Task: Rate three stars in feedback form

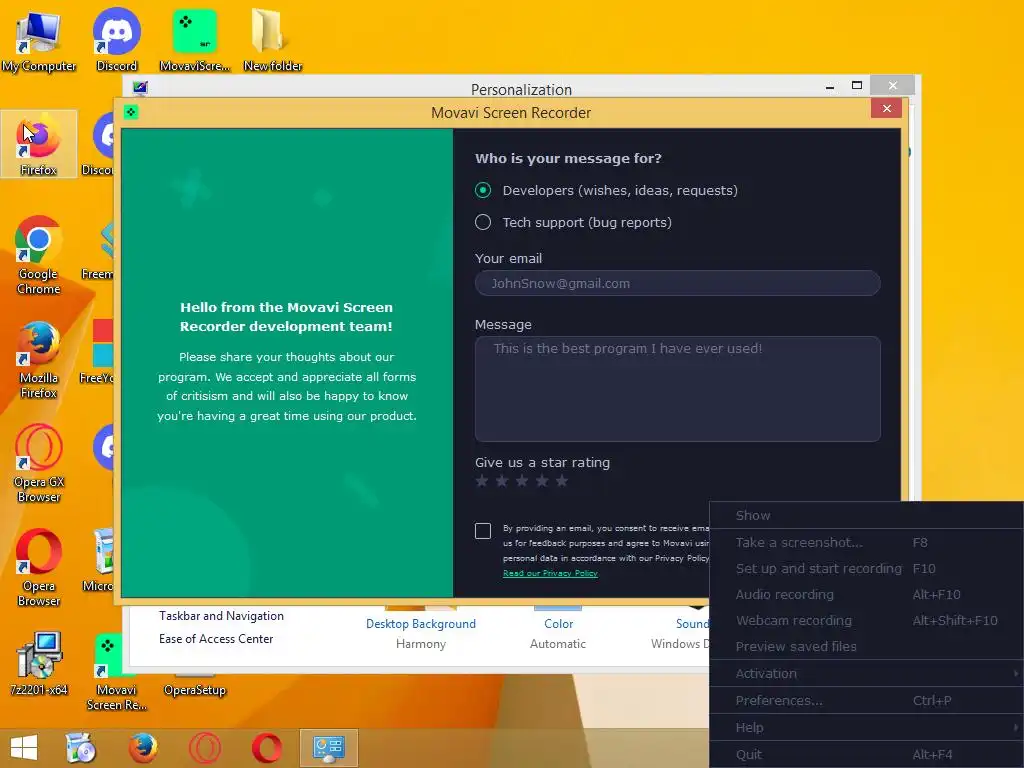Action: click(x=522, y=481)
